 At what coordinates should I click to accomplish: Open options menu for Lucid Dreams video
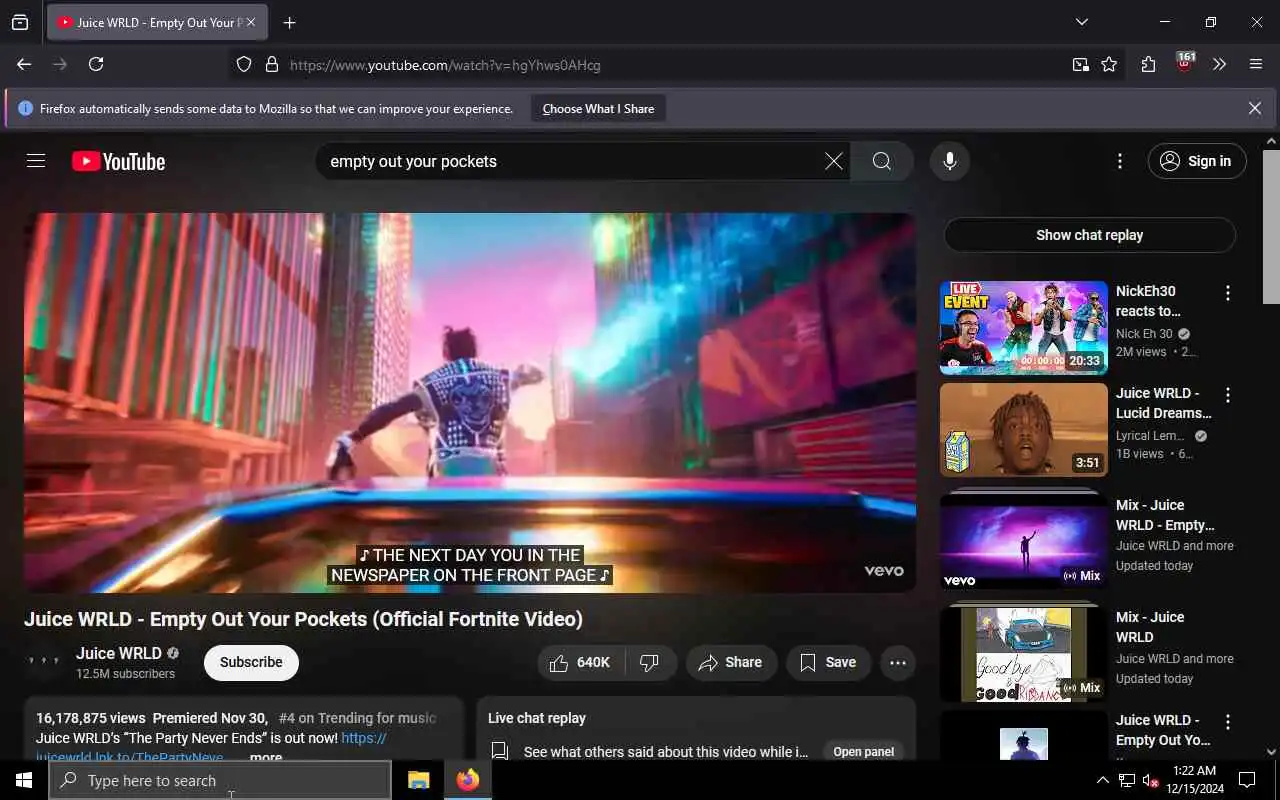(x=1228, y=395)
